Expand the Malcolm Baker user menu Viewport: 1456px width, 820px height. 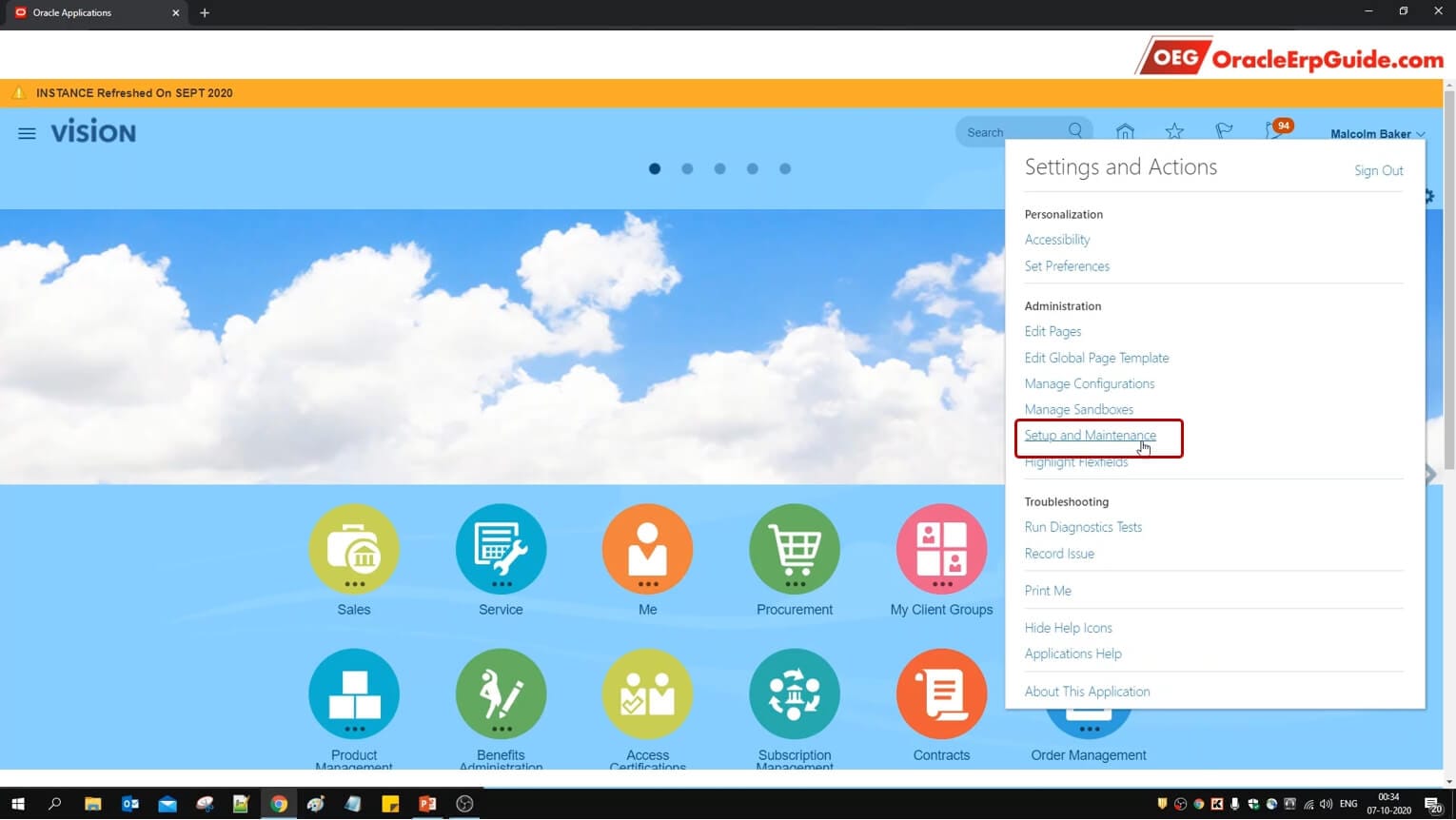click(1377, 134)
